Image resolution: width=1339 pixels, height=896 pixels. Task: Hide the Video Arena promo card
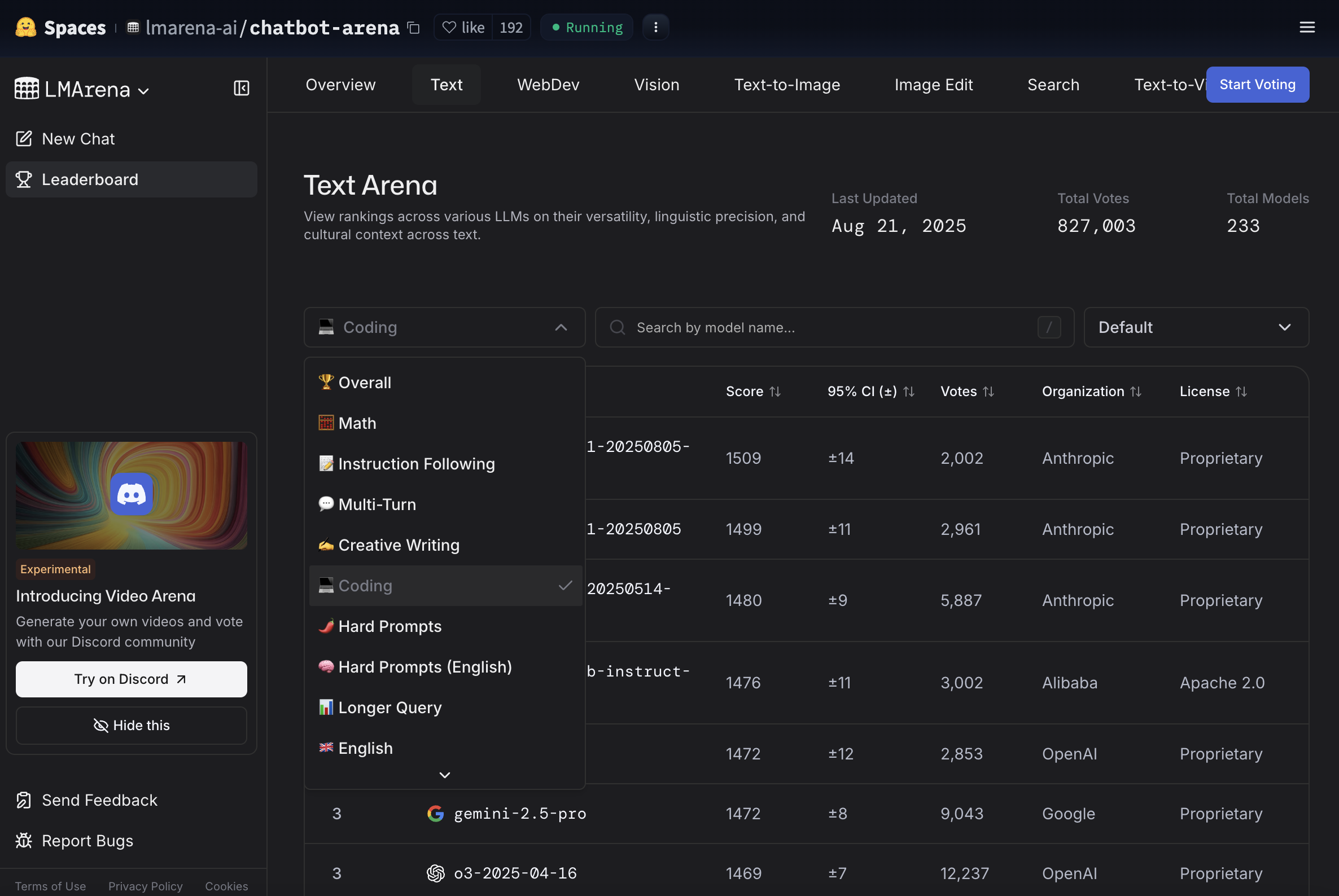coord(132,725)
